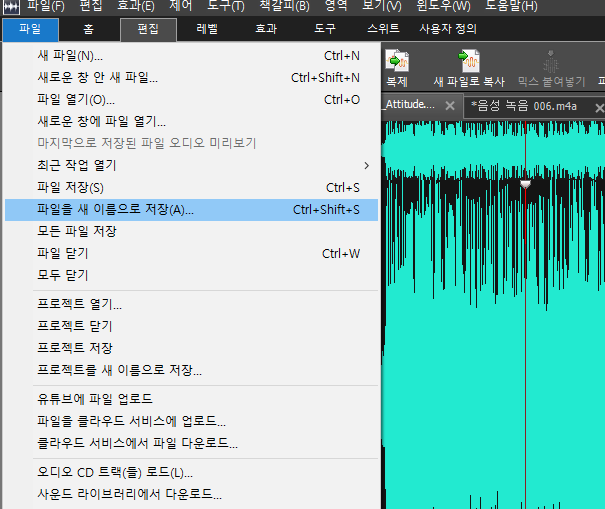The height and width of the screenshot is (509, 605).
Task: Choose 파일 저장(S)
Action: [x=191, y=188]
